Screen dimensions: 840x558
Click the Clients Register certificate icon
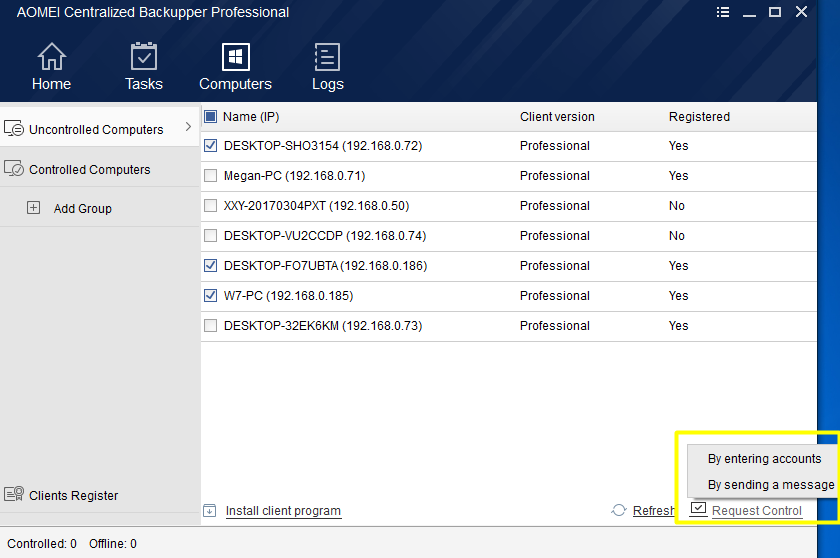pos(14,494)
